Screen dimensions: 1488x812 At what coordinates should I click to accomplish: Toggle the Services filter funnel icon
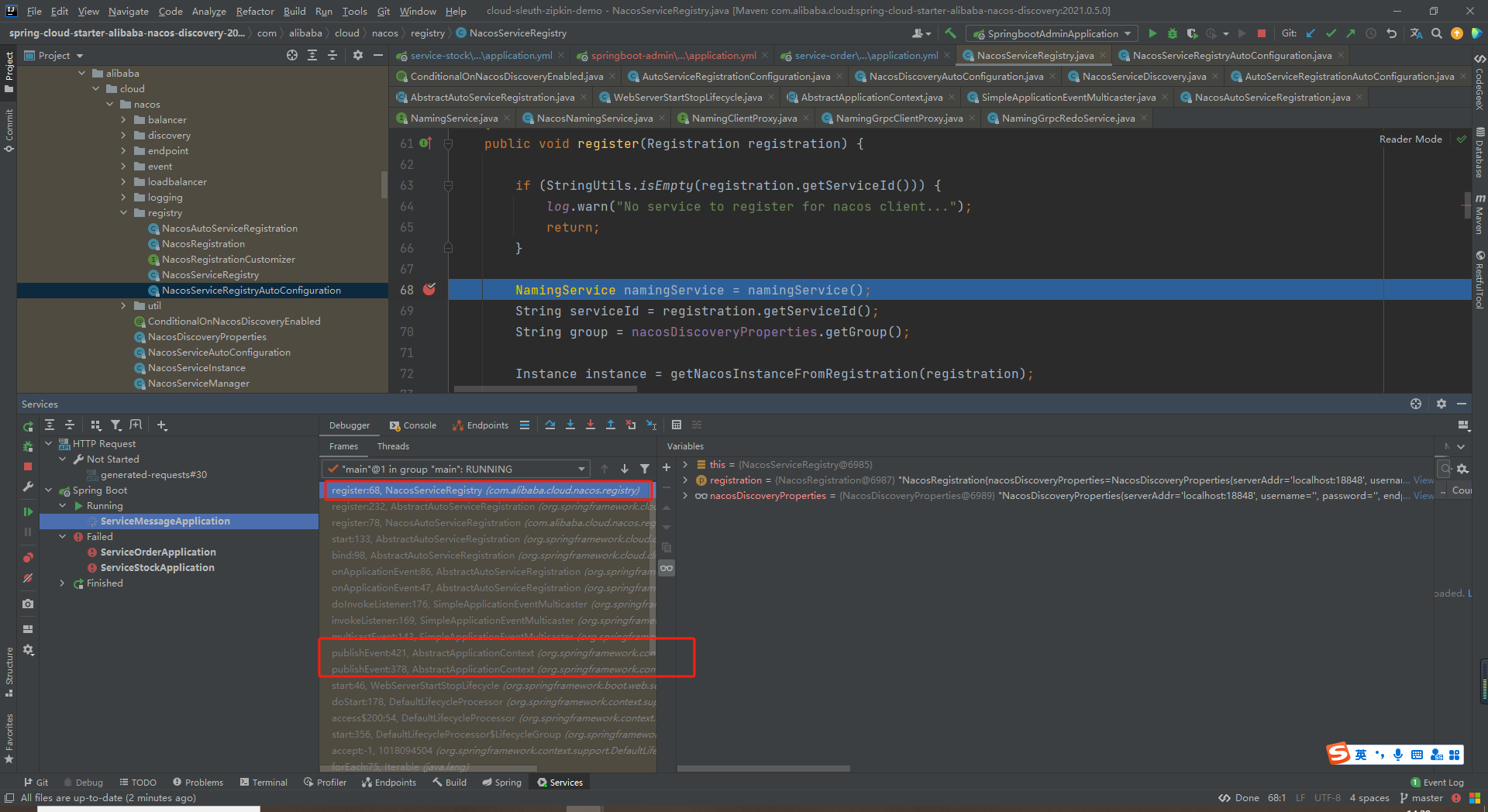pyautogui.click(x=115, y=425)
